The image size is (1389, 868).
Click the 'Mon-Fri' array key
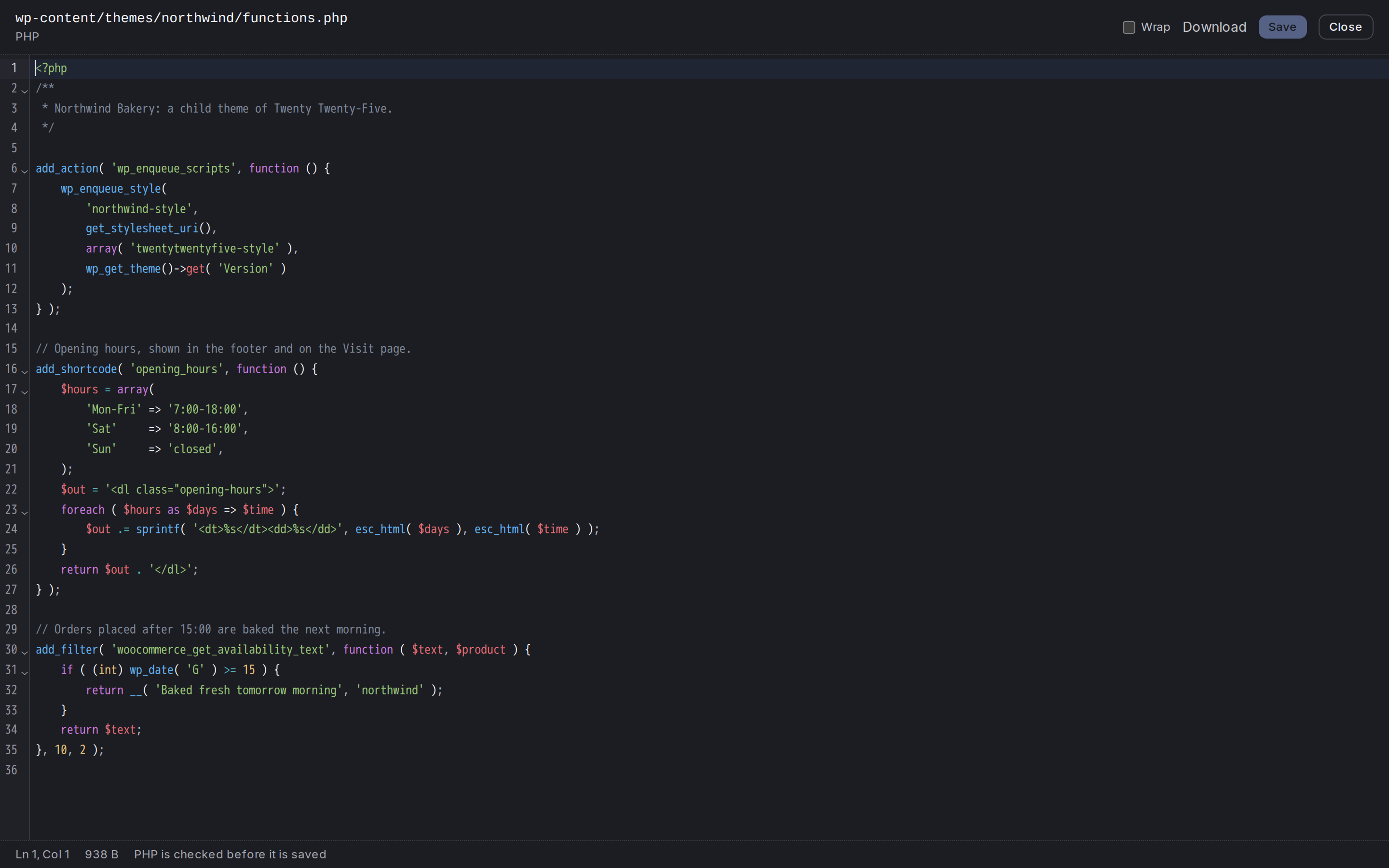click(114, 409)
